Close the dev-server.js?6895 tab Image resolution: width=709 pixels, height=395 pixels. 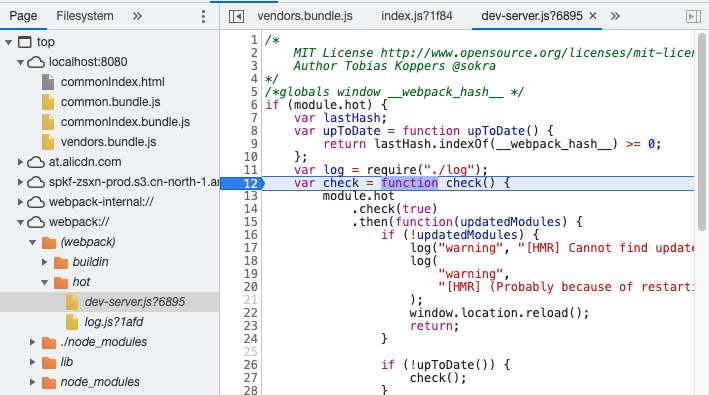[593, 16]
